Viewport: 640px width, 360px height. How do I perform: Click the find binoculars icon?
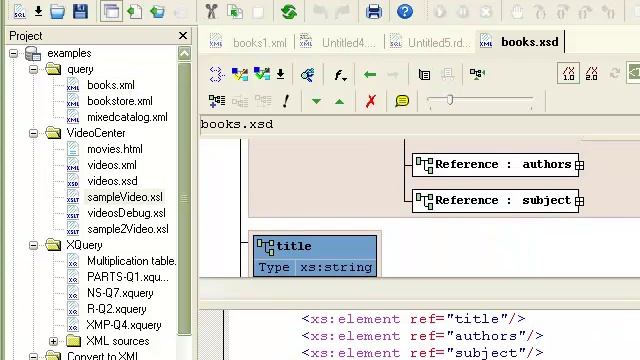click(307, 74)
